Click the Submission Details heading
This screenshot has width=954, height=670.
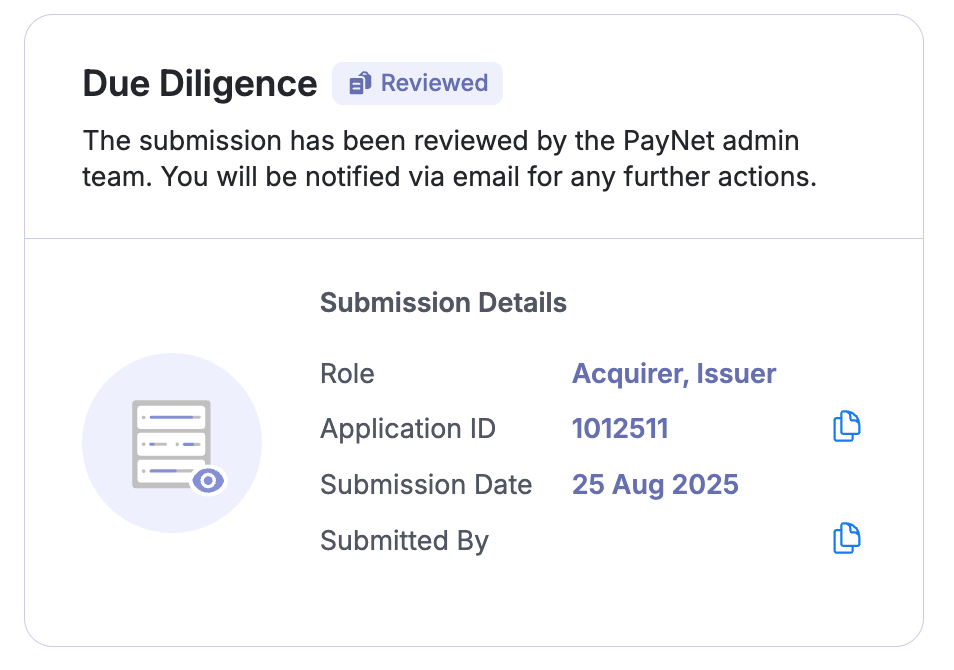click(443, 303)
